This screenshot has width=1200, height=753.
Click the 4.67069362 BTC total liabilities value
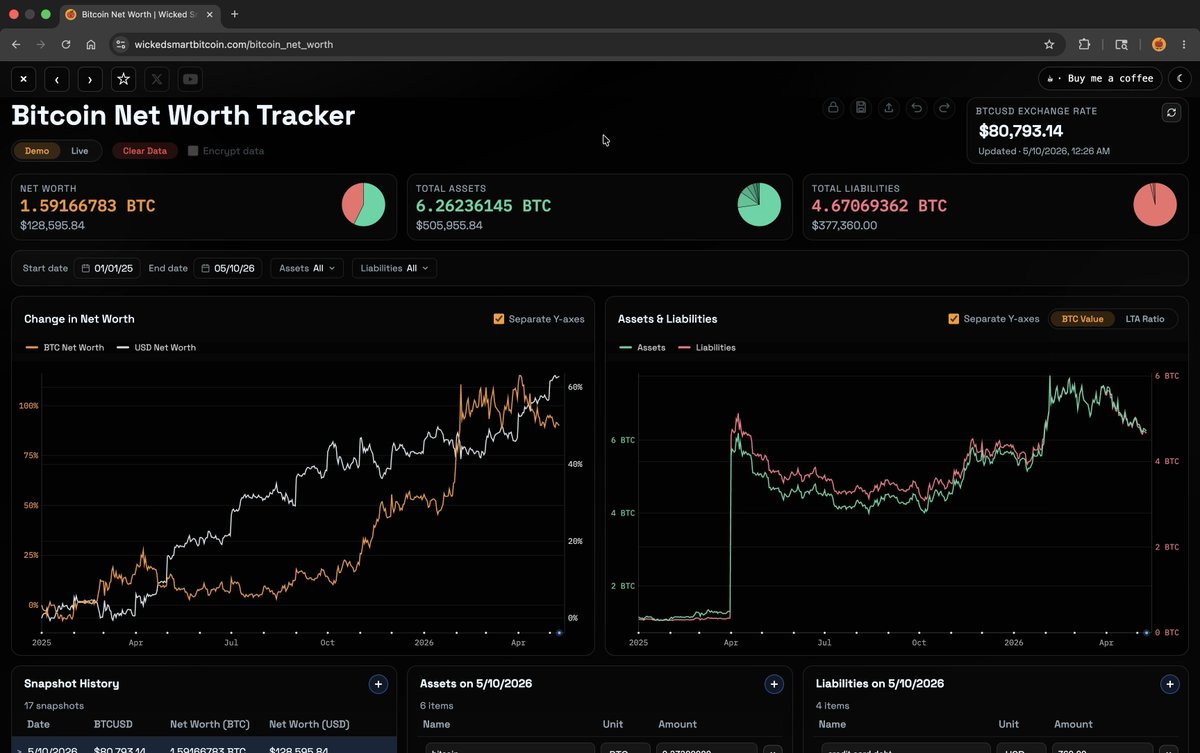(x=879, y=206)
